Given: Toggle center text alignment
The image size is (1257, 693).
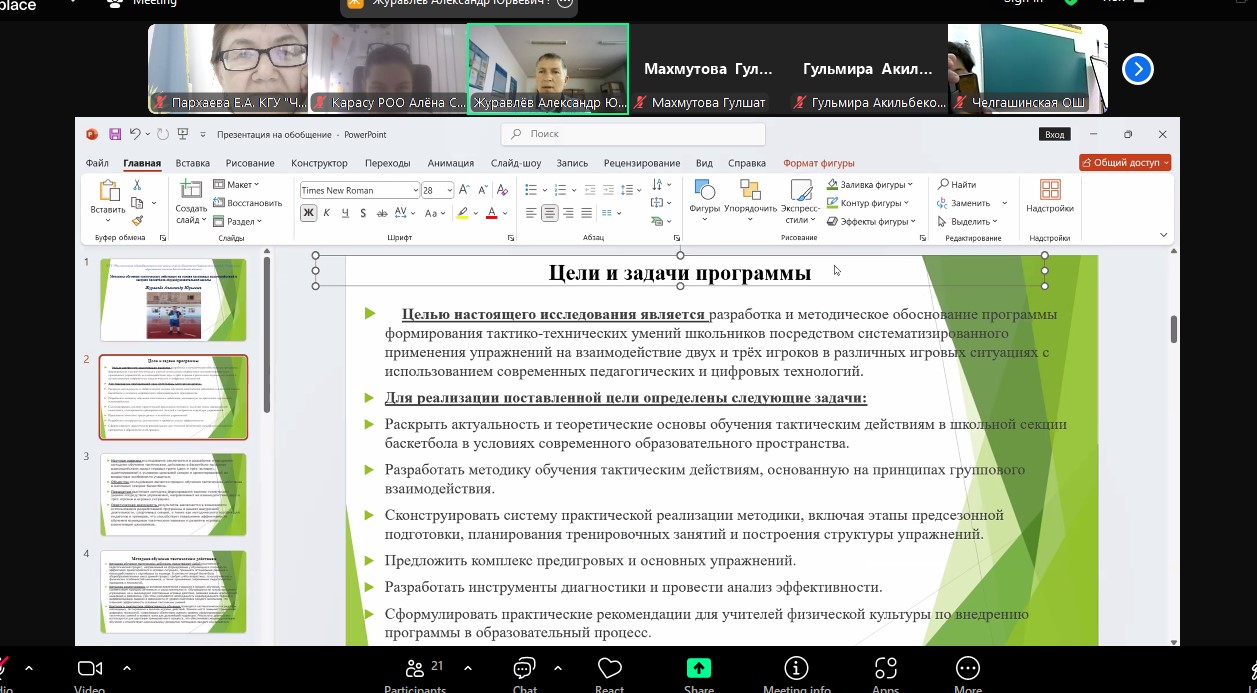Looking at the screenshot, I should pos(549,213).
